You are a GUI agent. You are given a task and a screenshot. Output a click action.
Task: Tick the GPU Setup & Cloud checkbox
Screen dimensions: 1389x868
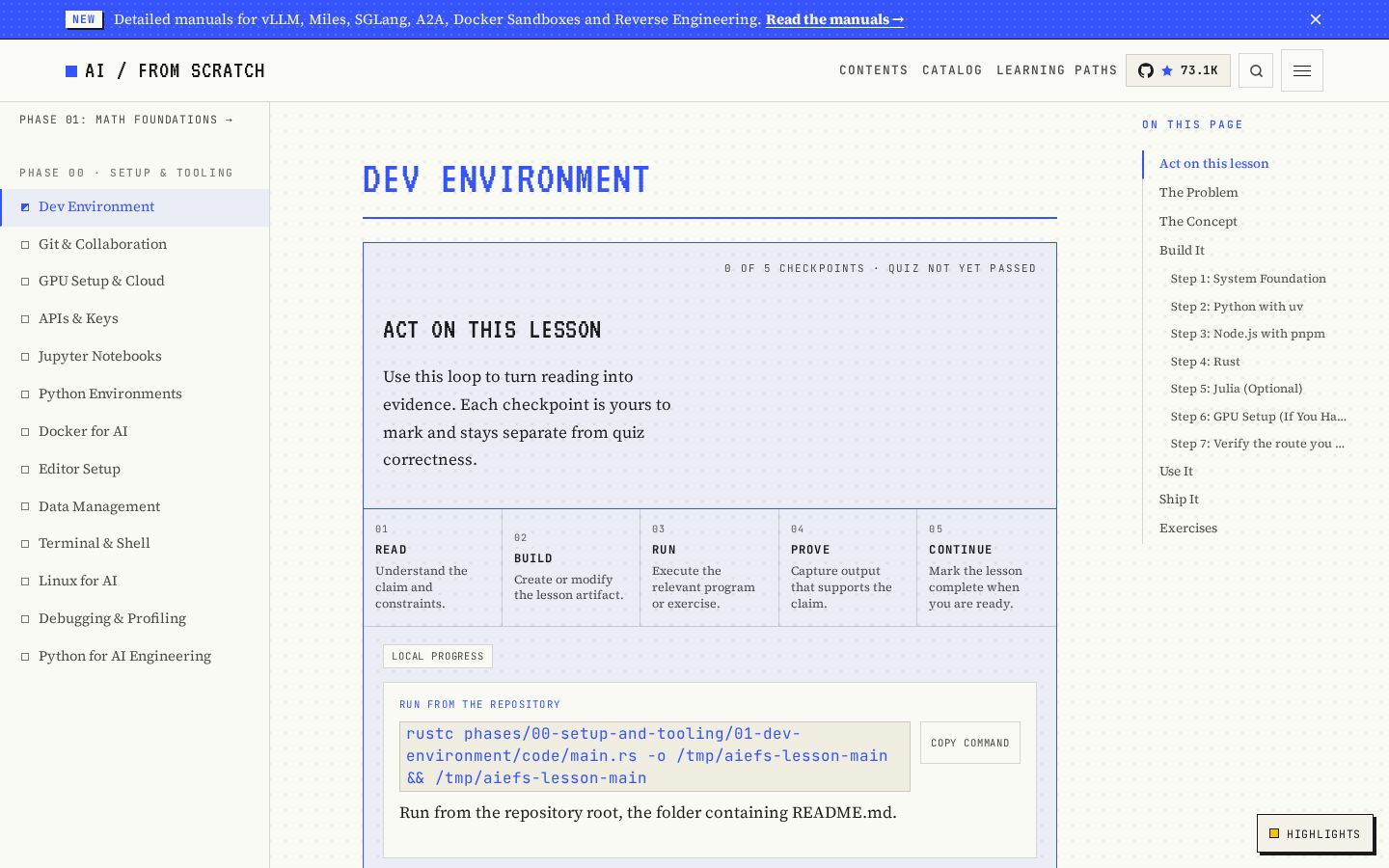(x=25, y=282)
